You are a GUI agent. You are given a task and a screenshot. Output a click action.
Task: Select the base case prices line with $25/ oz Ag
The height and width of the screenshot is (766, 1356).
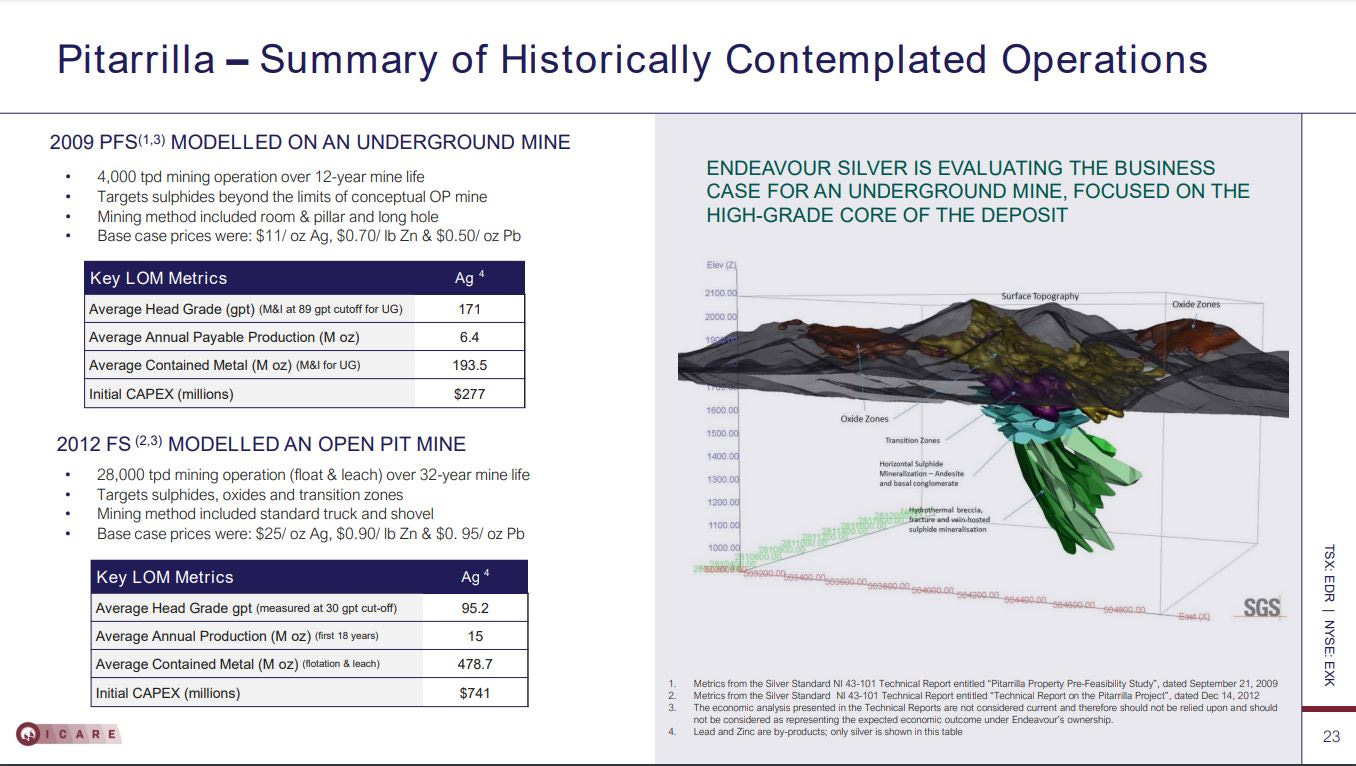pyautogui.click(x=311, y=534)
